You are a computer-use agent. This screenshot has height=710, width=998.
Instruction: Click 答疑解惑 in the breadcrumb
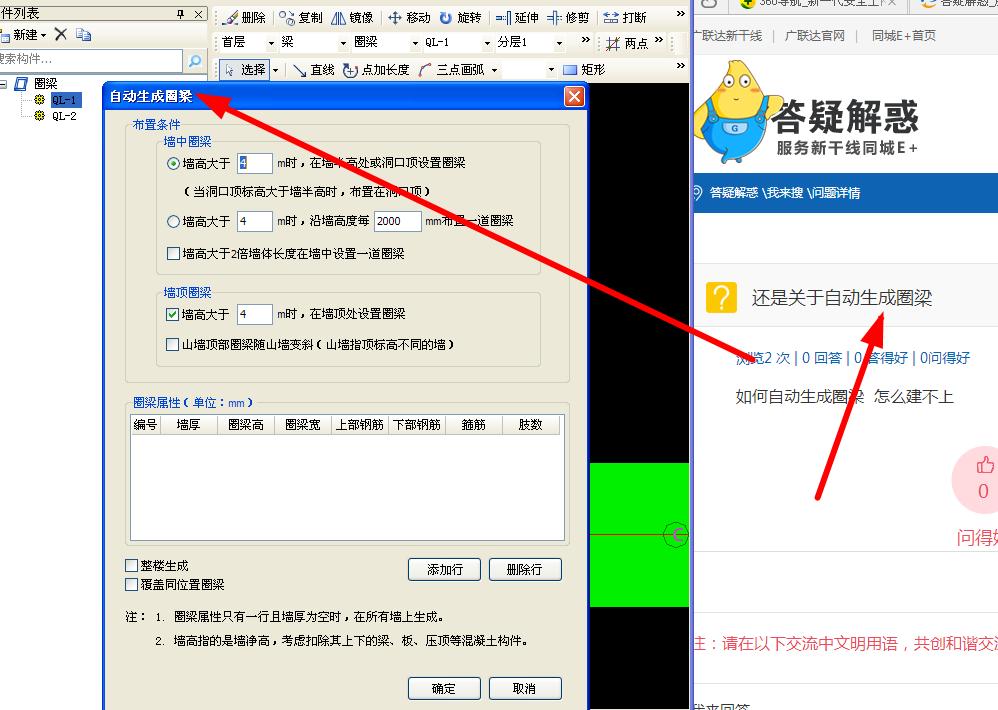(734, 193)
